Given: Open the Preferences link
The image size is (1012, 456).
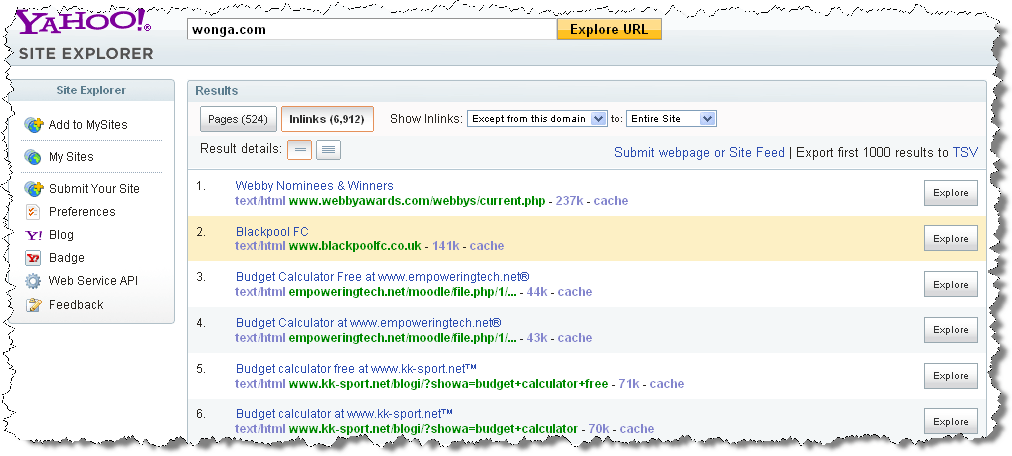Looking at the screenshot, I should point(82,212).
